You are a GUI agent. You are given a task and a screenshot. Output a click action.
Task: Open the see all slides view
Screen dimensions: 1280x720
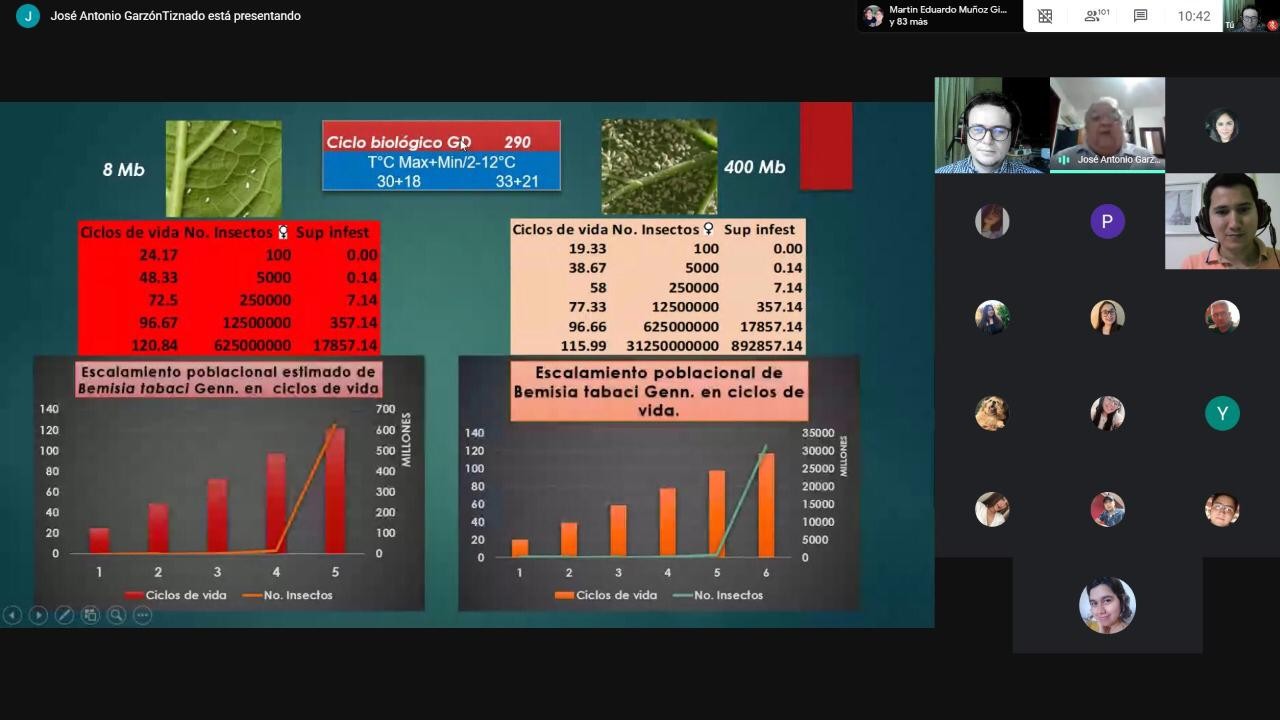(90, 615)
